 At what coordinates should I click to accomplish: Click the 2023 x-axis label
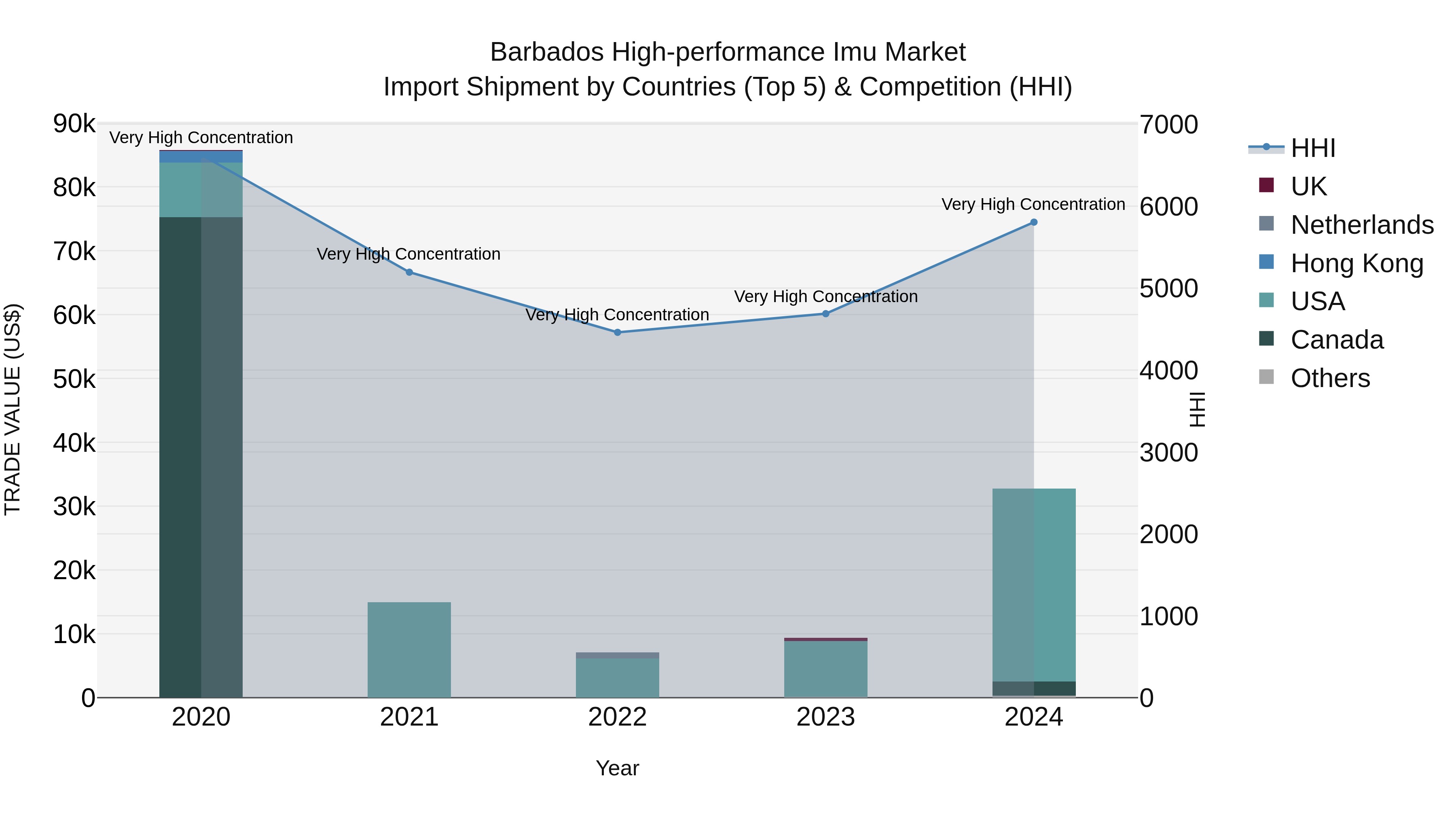tap(826, 717)
